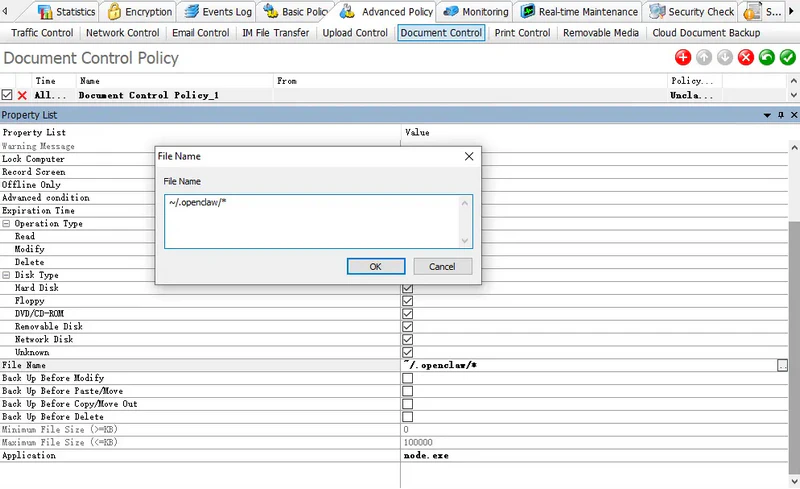Select Removable Media sub-tab
Viewport: 800px width, 489px height.
tap(601, 33)
